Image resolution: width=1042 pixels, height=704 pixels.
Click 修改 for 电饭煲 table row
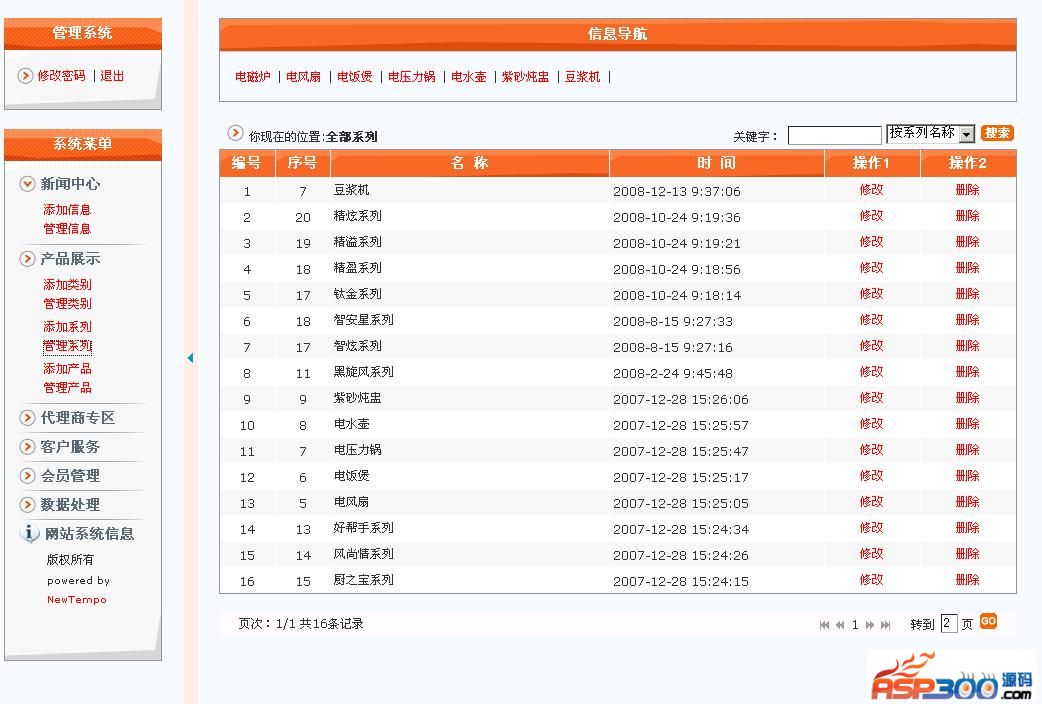point(871,475)
